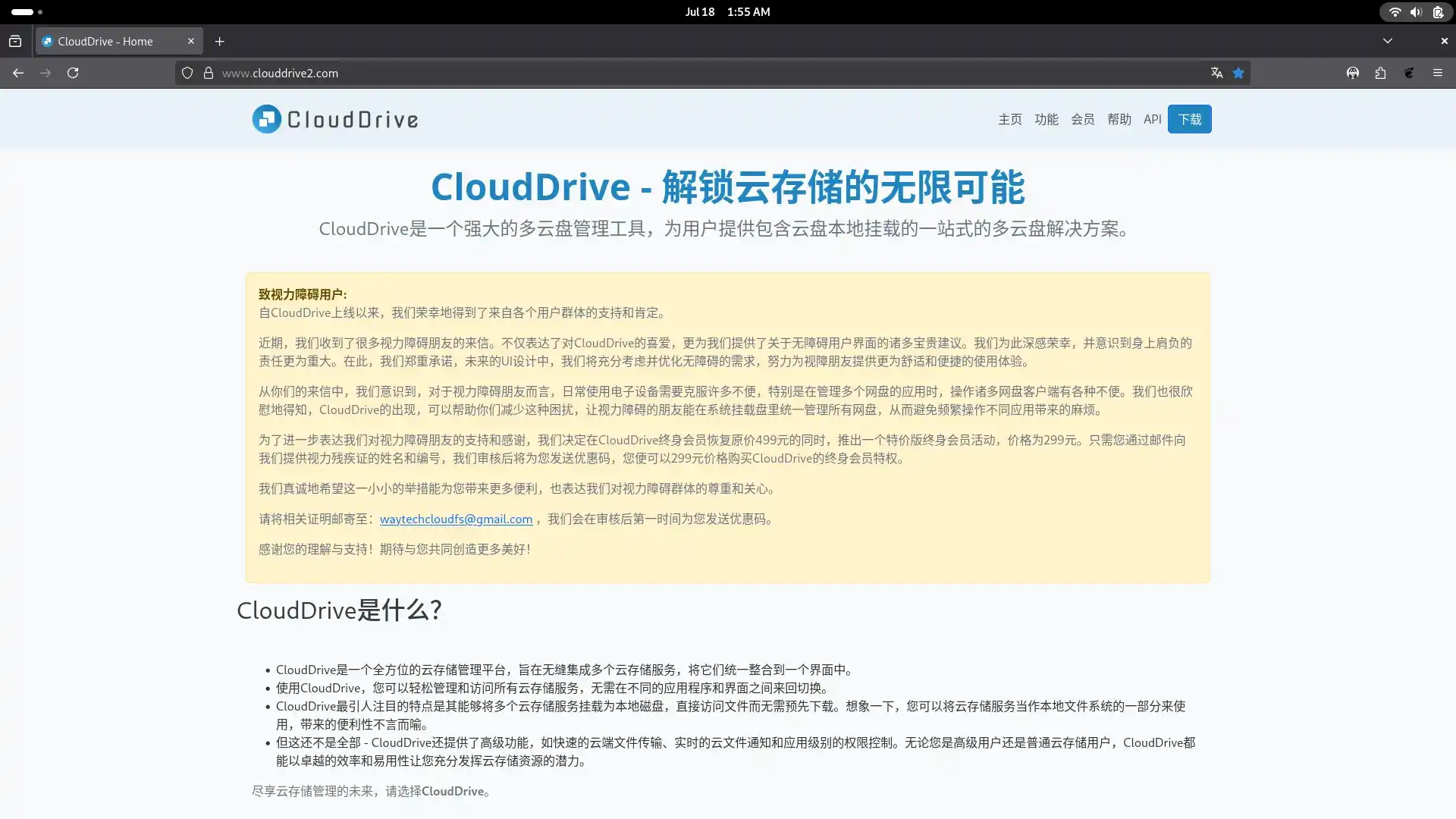The height and width of the screenshot is (819, 1456).
Task: Open the 会员 navigation item
Action: click(1083, 119)
